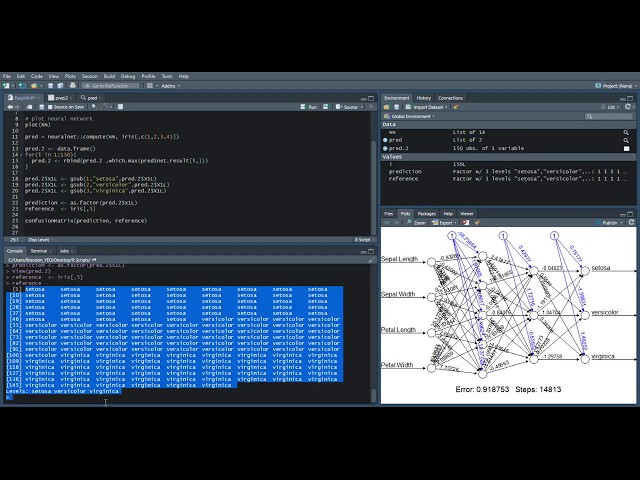Save the current document from main toolbar

50,86
